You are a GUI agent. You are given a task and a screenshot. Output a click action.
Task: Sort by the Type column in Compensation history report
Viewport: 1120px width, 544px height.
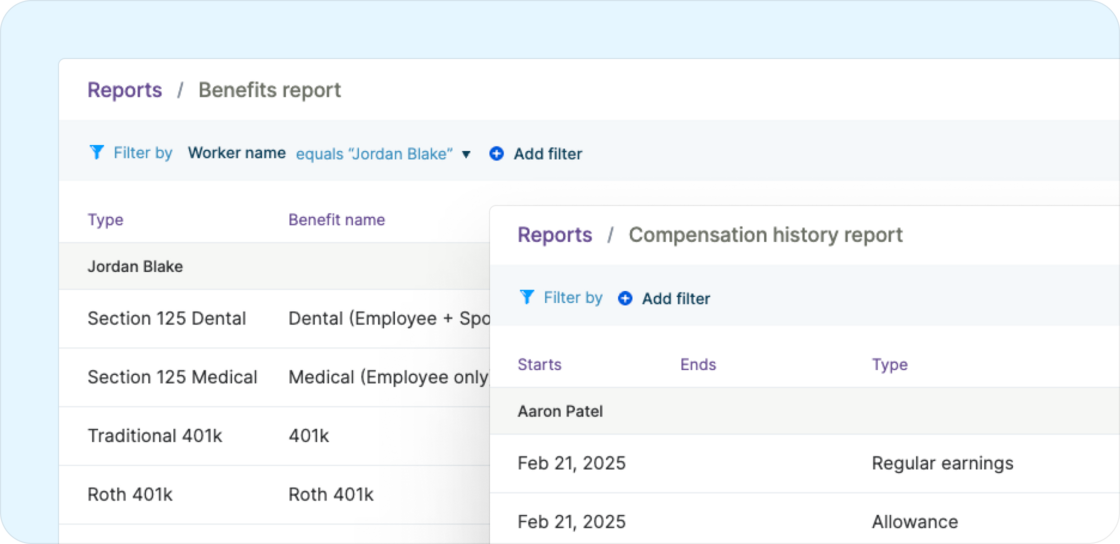click(x=890, y=365)
